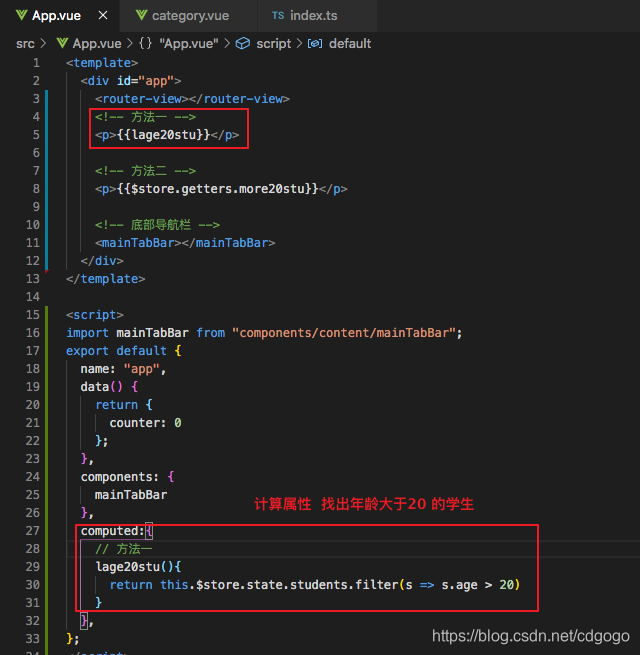
Task: Select the src breadcrumb segment
Action: (x=25, y=43)
